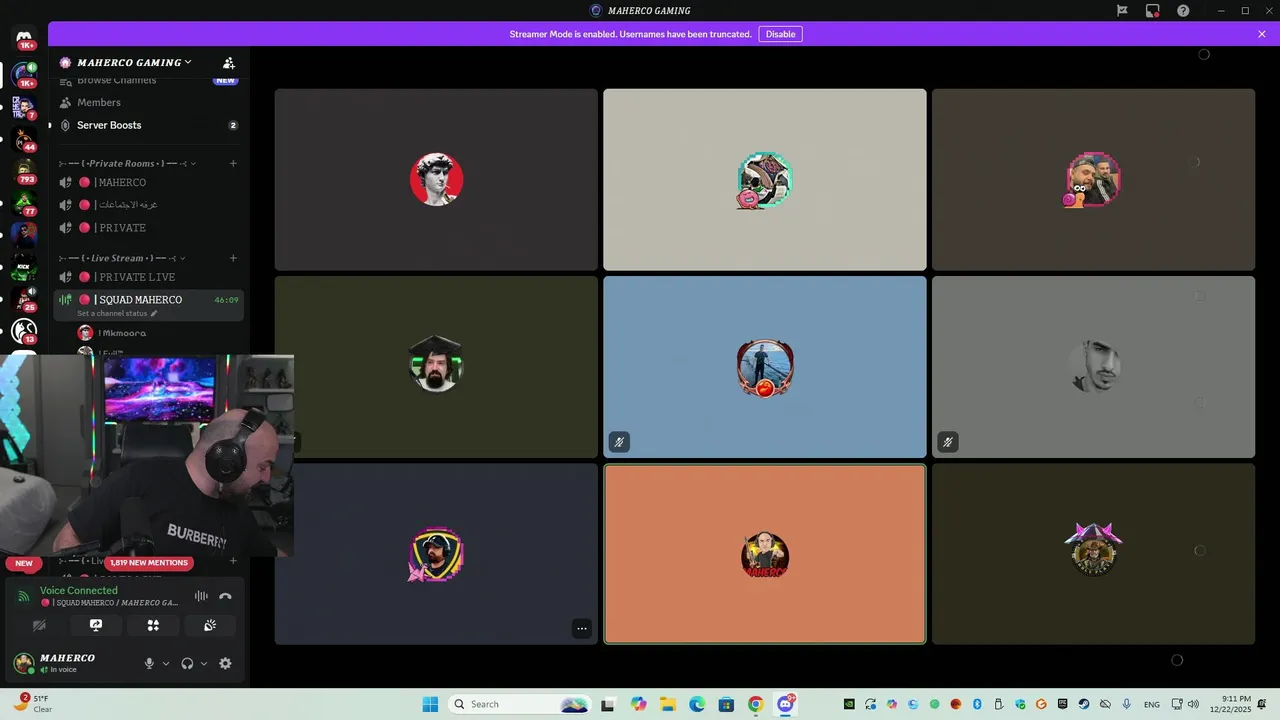Select tile with pink winged avatar

click(x=1093, y=554)
